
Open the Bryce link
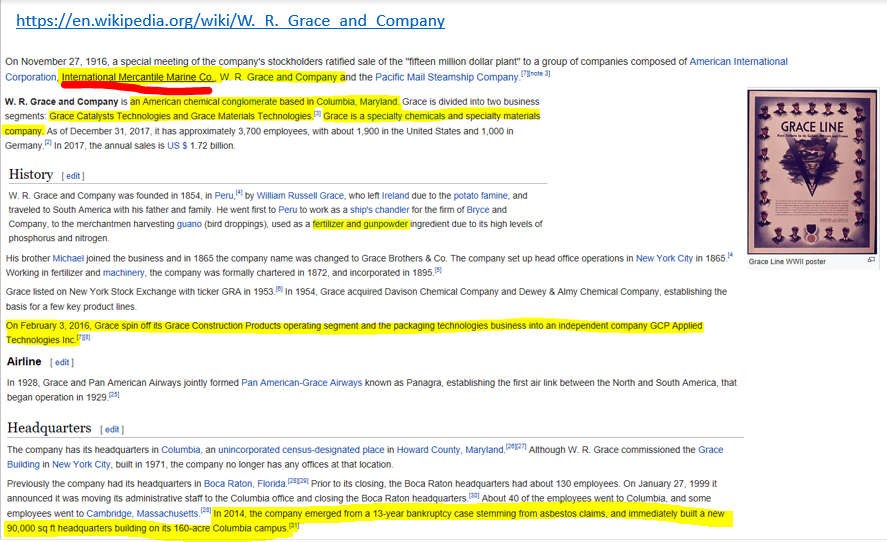coord(478,209)
